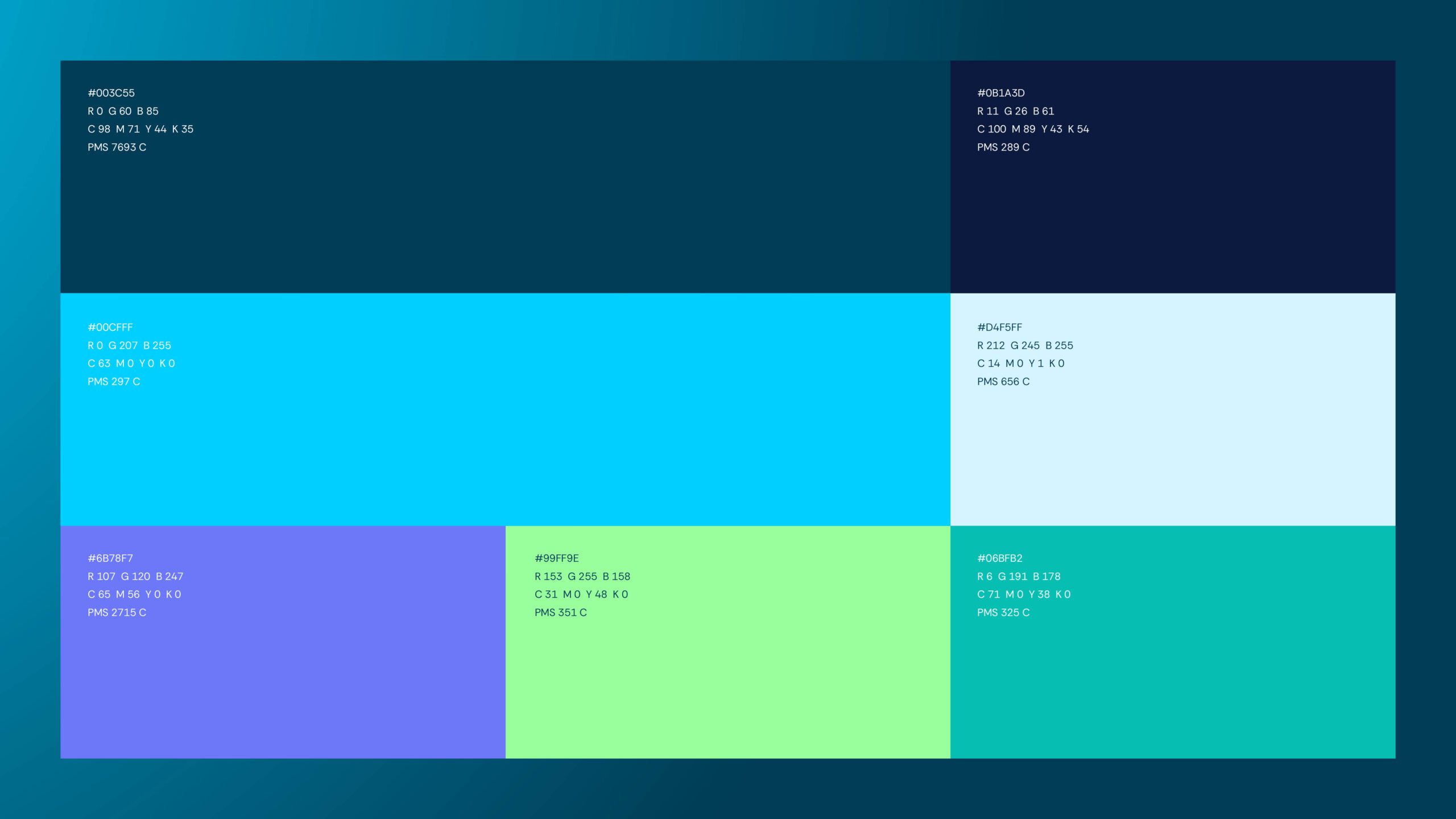Click the text PMS 7693 C
The height and width of the screenshot is (819, 1456).
tap(117, 147)
